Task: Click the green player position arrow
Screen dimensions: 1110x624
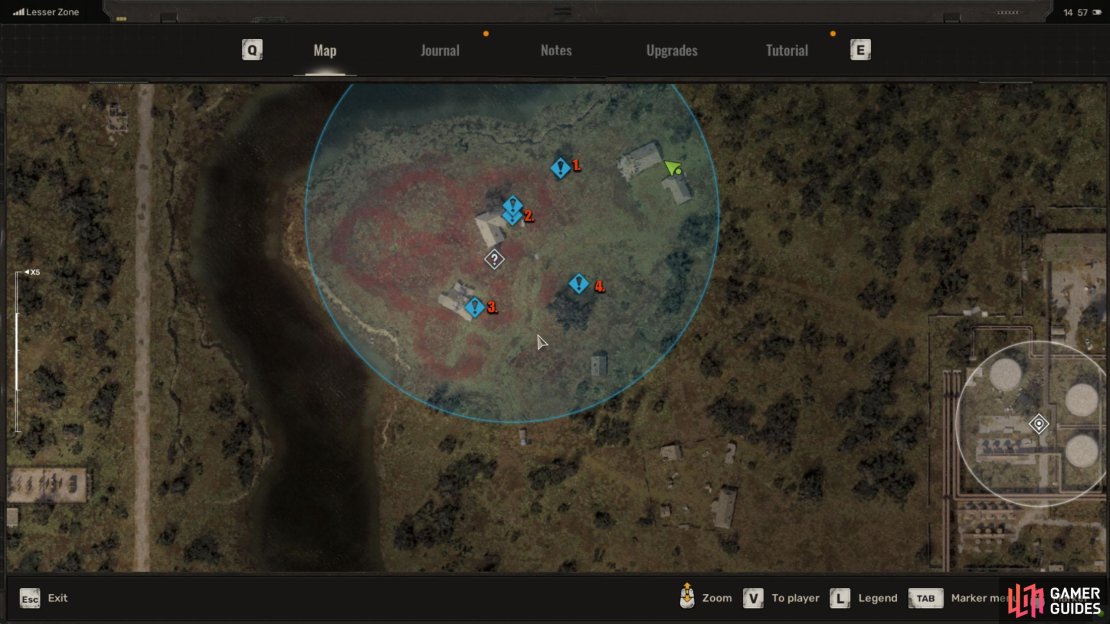Action: [x=673, y=169]
